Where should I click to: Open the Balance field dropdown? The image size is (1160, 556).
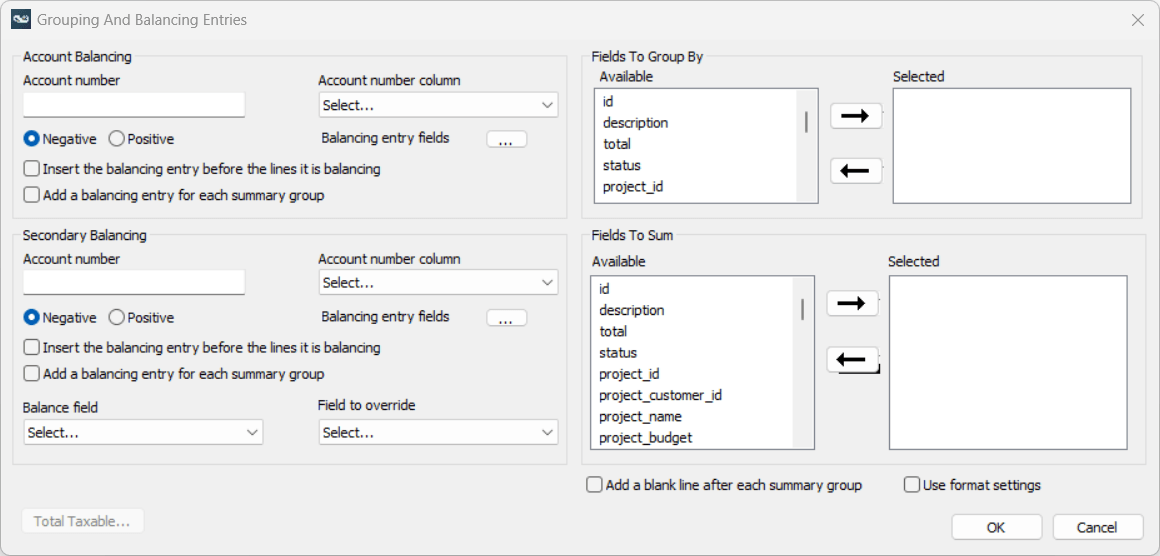click(142, 432)
